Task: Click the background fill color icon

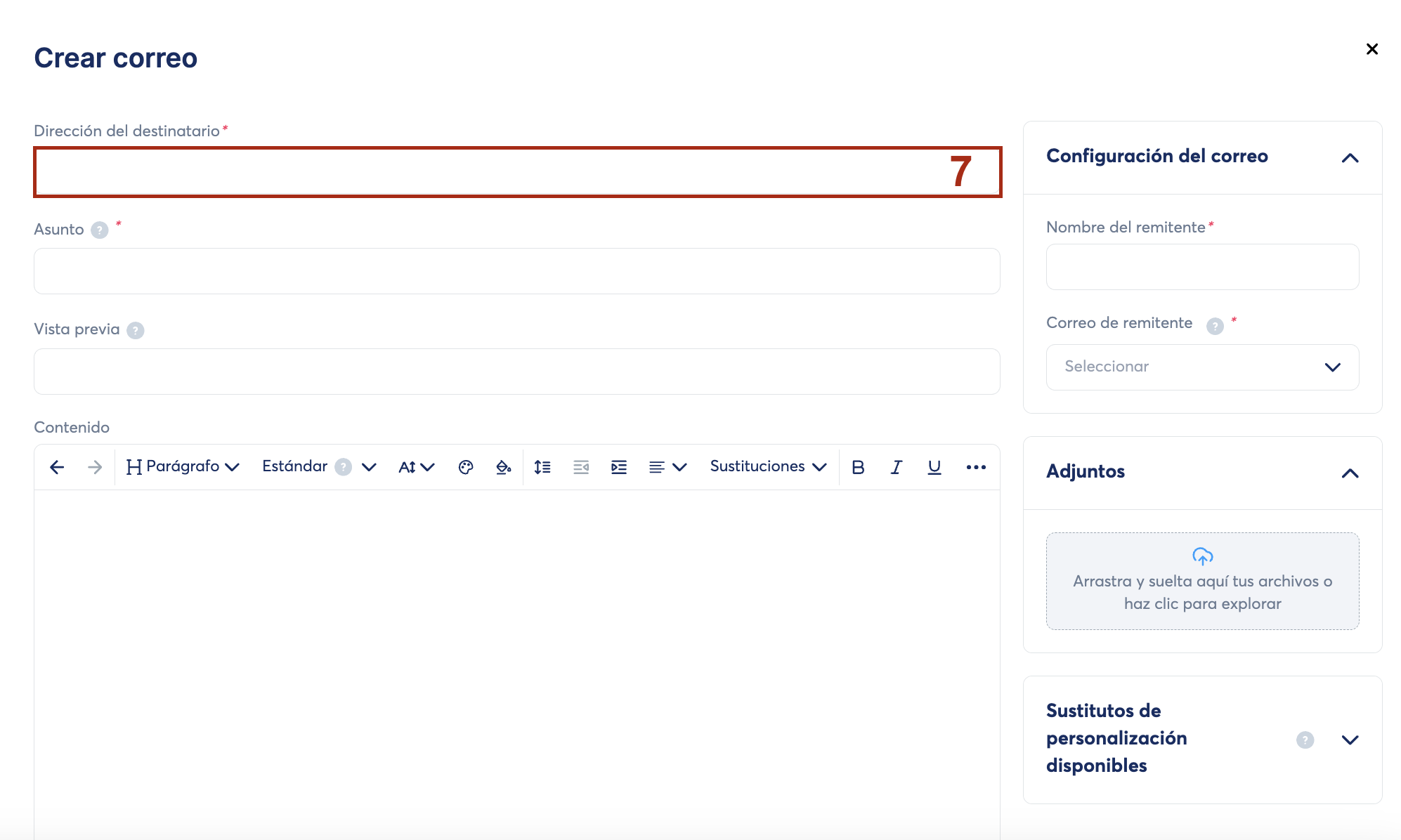Action: point(503,467)
